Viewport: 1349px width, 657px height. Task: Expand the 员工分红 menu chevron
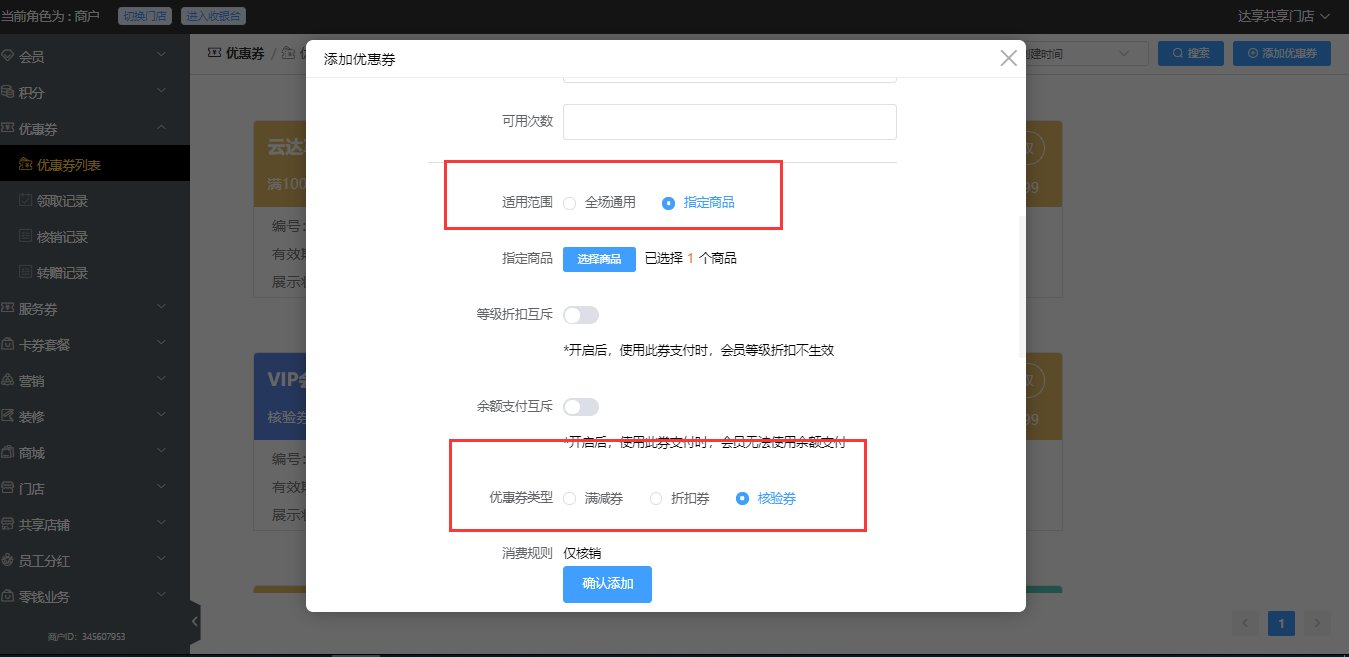click(162, 560)
